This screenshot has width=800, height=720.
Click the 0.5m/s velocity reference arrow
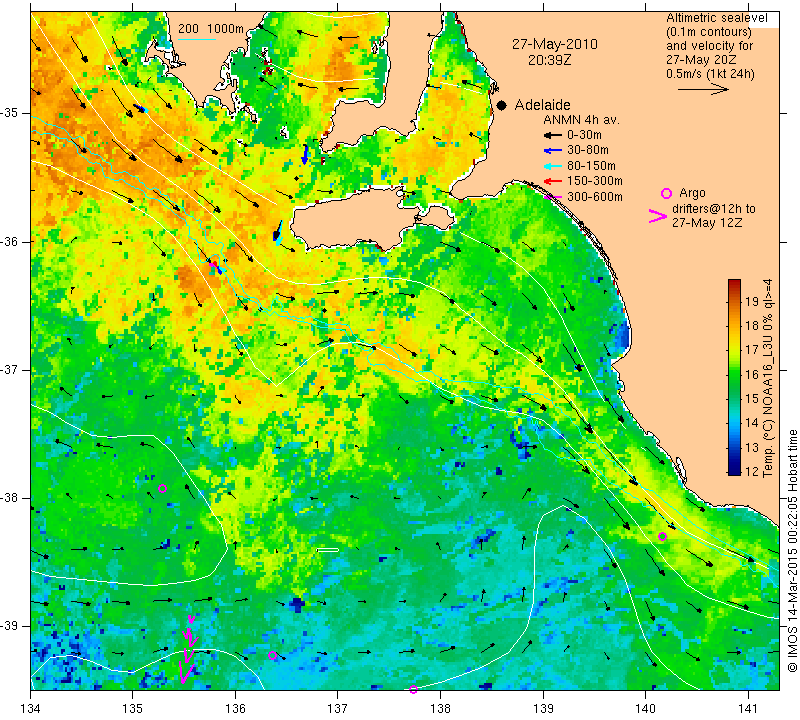pyautogui.click(x=703, y=89)
